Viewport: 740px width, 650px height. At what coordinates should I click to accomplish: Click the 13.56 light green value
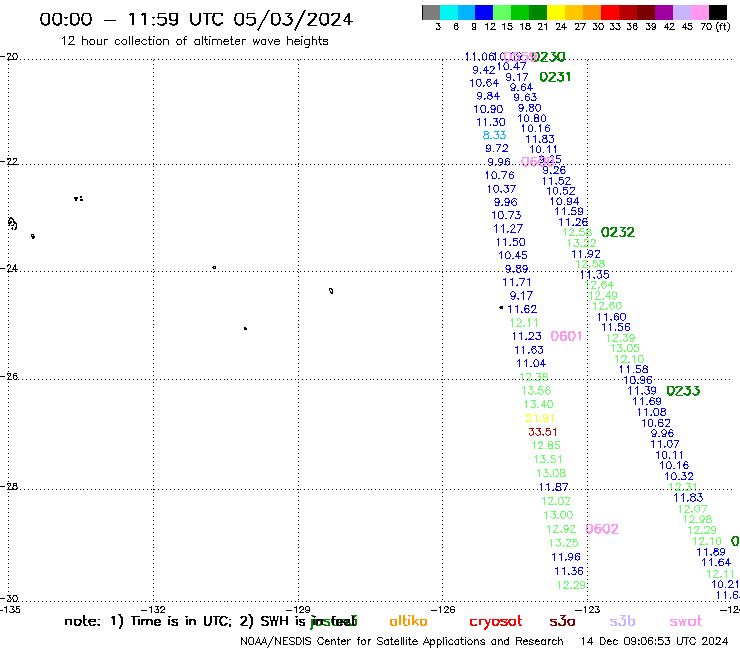click(x=536, y=391)
